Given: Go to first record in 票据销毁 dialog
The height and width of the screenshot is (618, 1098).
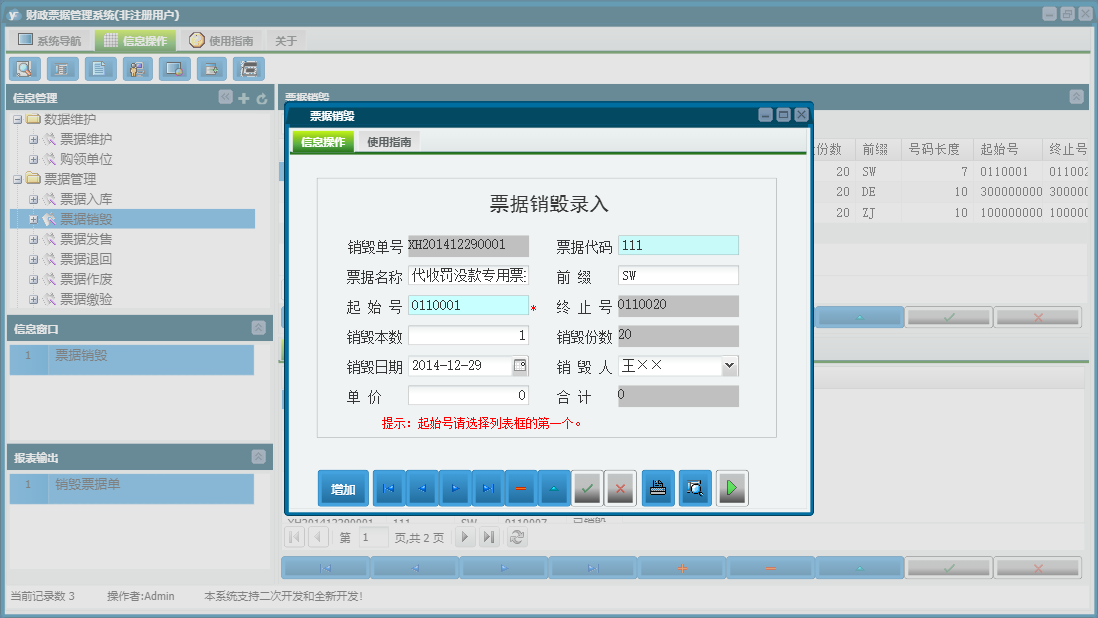Looking at the screenshot, I should point(389,489).
